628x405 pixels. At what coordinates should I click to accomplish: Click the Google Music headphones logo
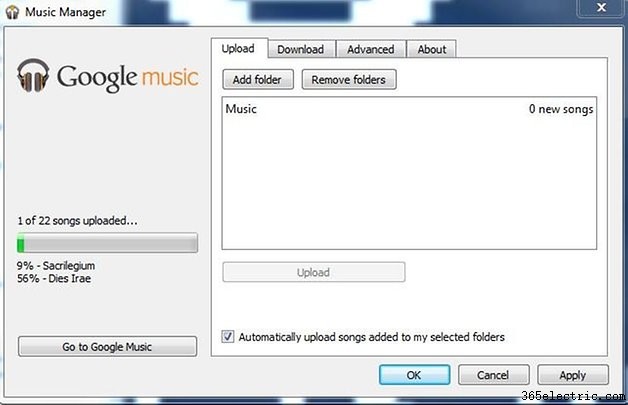(x=33, y=75)
